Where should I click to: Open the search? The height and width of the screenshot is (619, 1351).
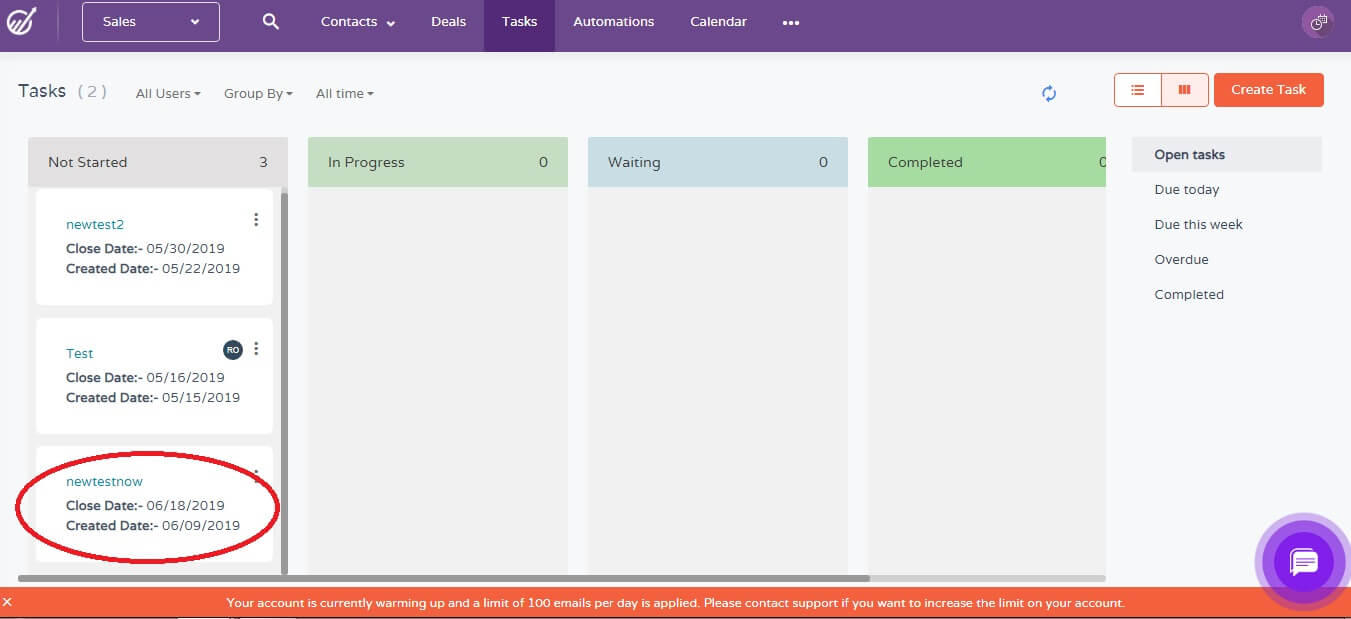click(x=270, y=20)
